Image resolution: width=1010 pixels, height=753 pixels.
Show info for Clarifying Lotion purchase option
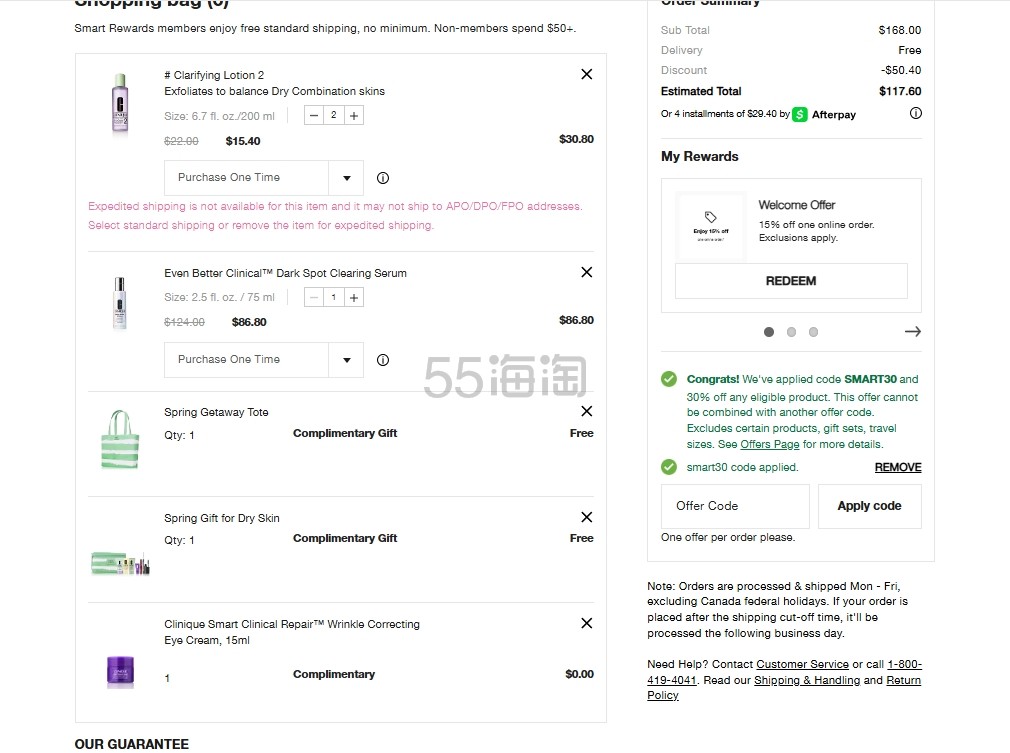(x=383, y=178)
